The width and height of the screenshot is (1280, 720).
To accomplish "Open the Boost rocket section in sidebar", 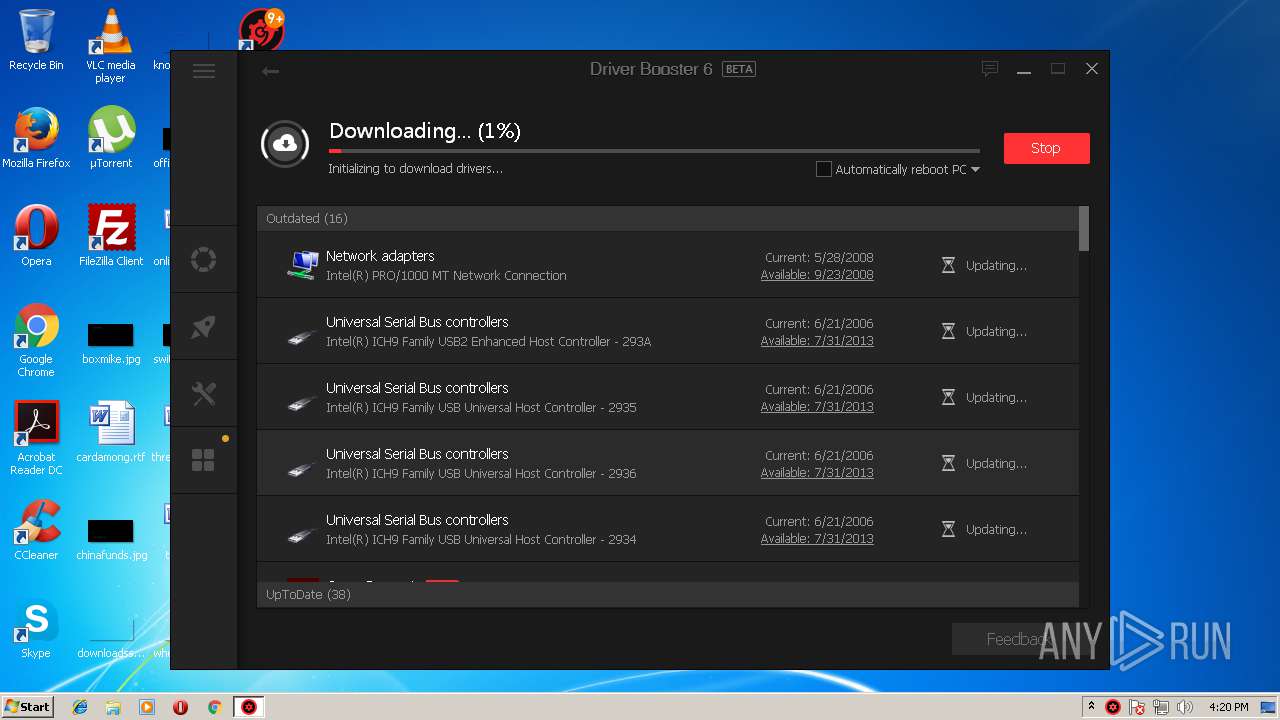I will tap(204, 327).
